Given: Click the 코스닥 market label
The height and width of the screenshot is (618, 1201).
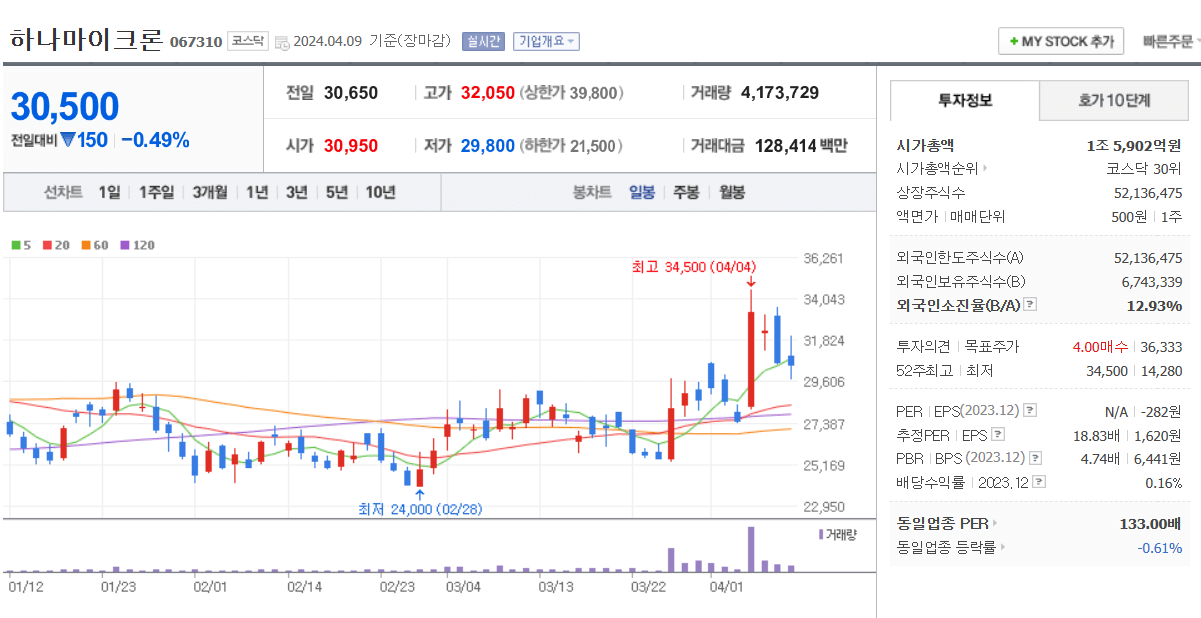Looking at the screenshot, I should (248, 41).
